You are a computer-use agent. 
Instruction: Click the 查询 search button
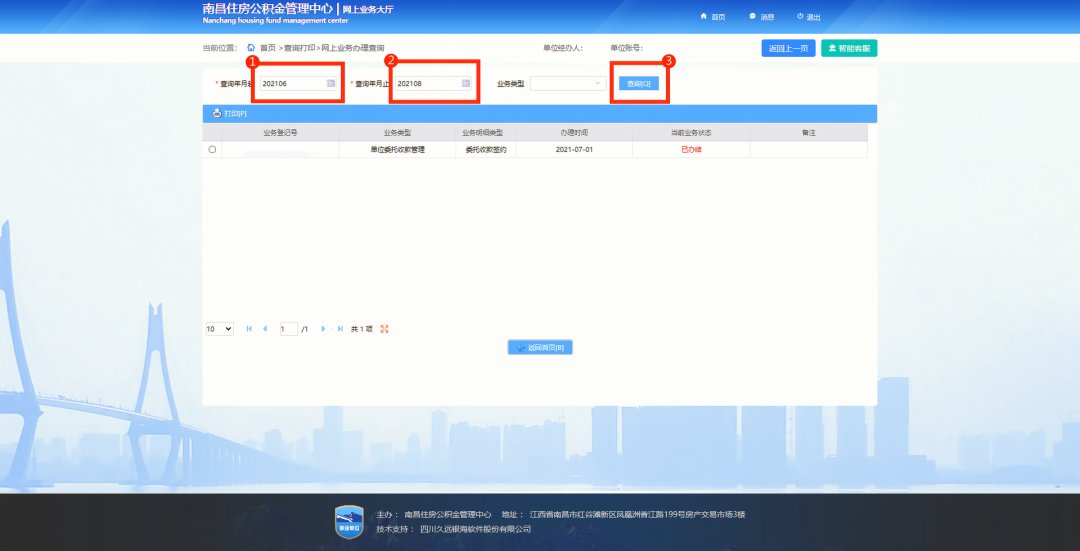point(638,84)
